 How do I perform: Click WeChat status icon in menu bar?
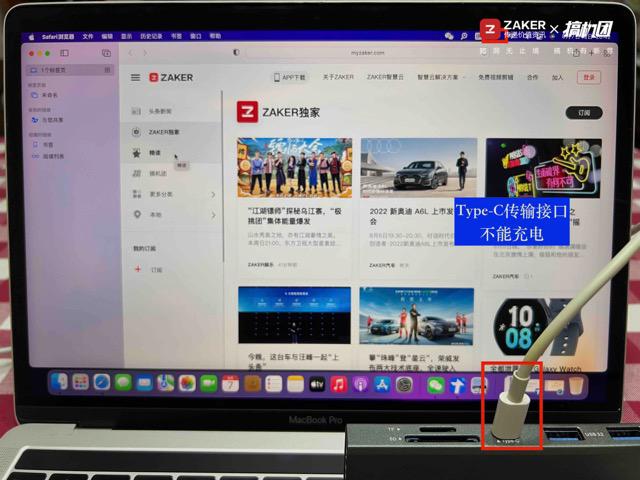coord(449,36)
